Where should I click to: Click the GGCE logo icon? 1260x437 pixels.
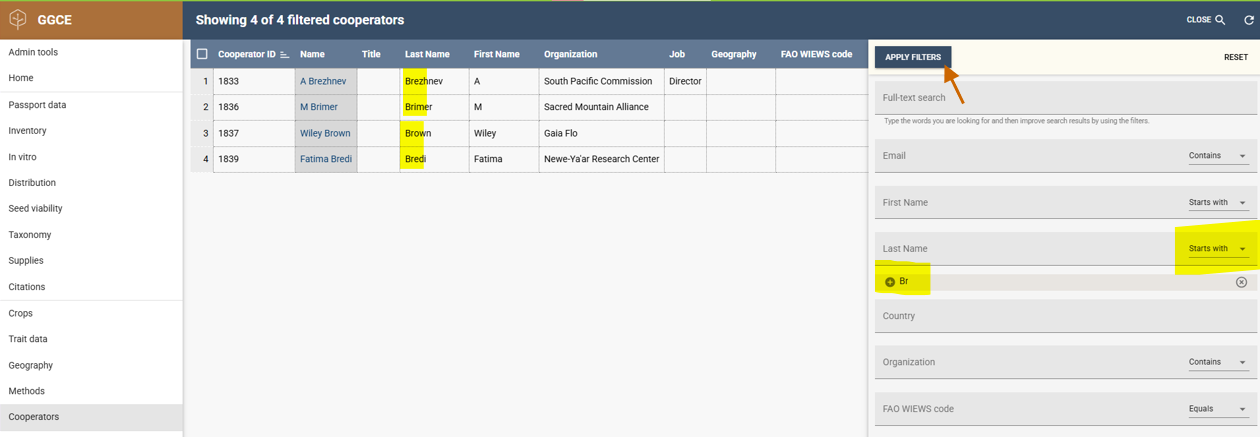click(18, 19)
